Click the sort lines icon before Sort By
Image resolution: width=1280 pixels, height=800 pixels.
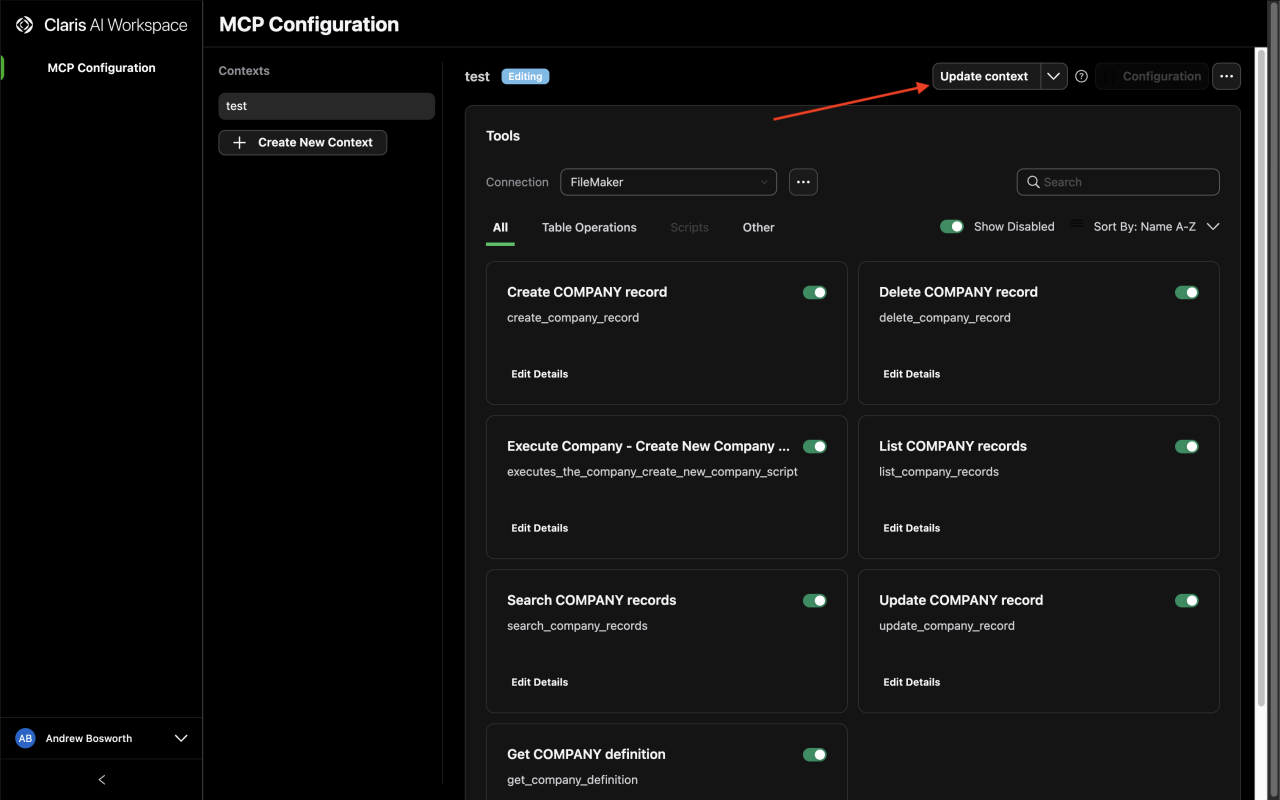point(1075,226)
